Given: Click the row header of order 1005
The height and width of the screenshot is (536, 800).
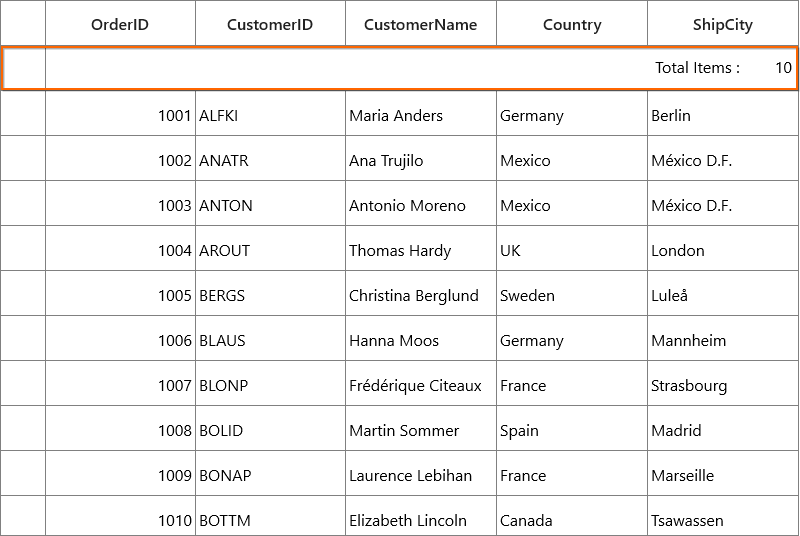Looking at the screenshot, I should pyautogui.click(x=23, y=293).
